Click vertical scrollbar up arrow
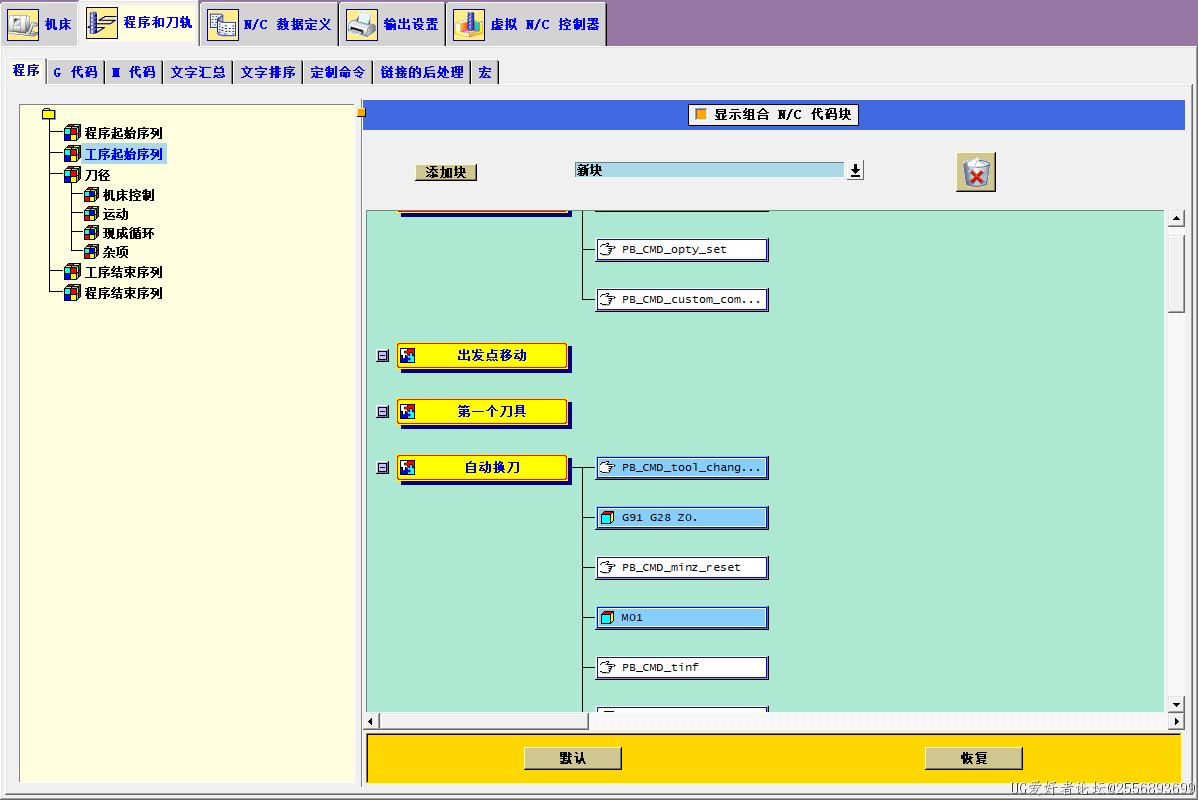This screenshot has width=1198, height=800. click(x=1176, y=219)
